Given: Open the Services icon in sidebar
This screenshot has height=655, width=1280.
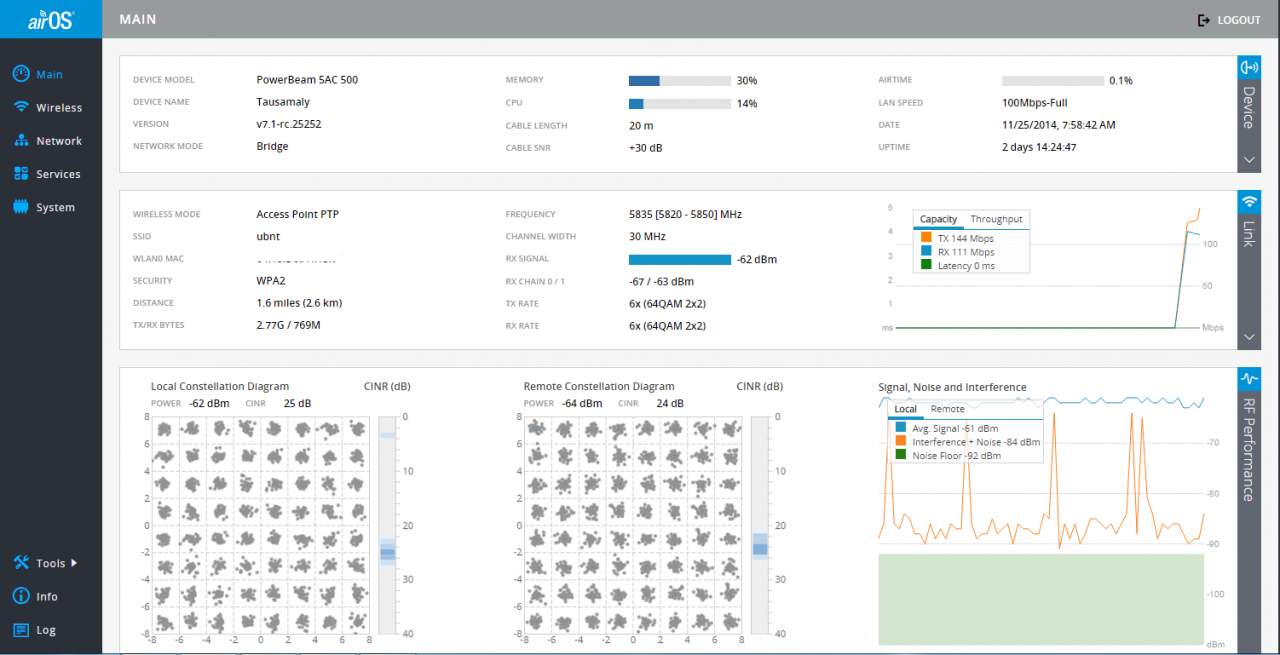Looking at the screenshot, I should 20,174.
